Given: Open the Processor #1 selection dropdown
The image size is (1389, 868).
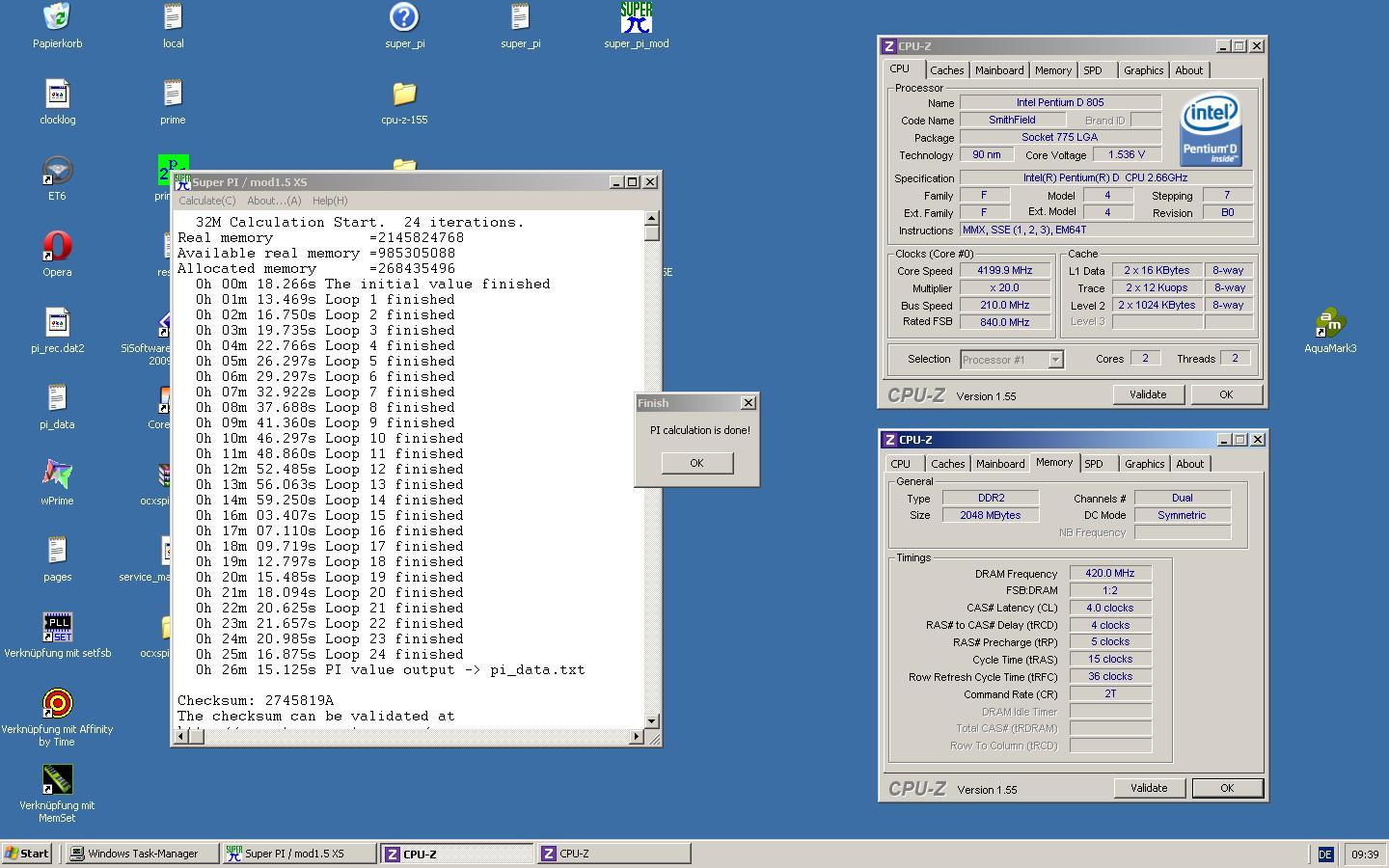Looking at the screenshot, I should click(x=1055, y=360).
